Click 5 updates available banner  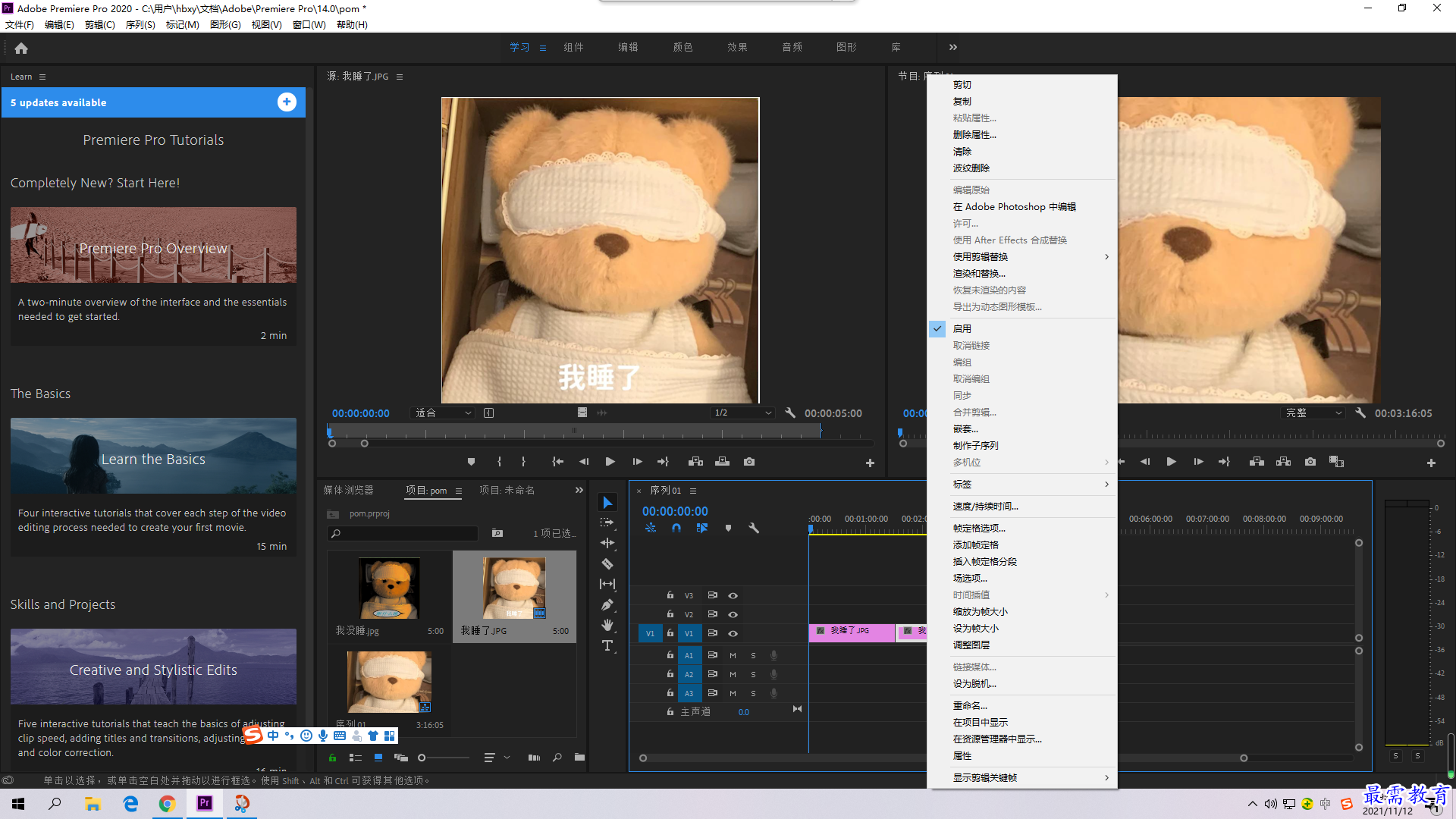tap(153, 102)
